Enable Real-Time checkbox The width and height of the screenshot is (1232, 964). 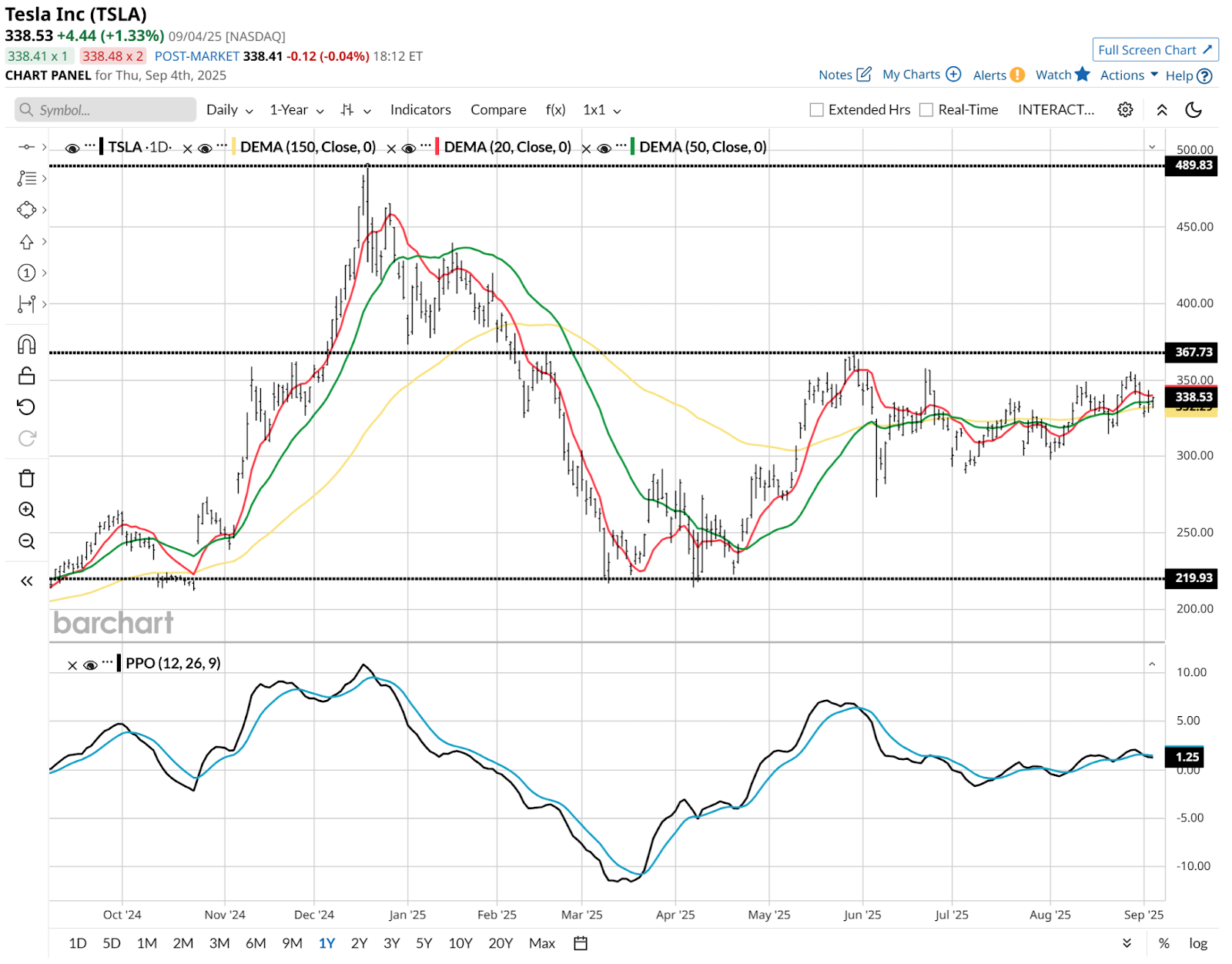[926, 110]
